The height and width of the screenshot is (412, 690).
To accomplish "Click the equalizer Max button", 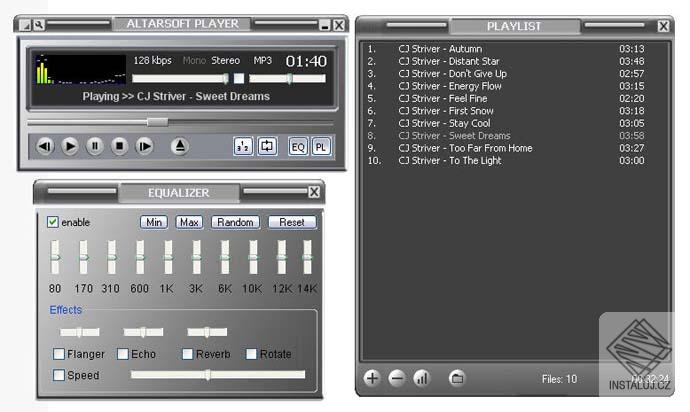I will 189,222.
